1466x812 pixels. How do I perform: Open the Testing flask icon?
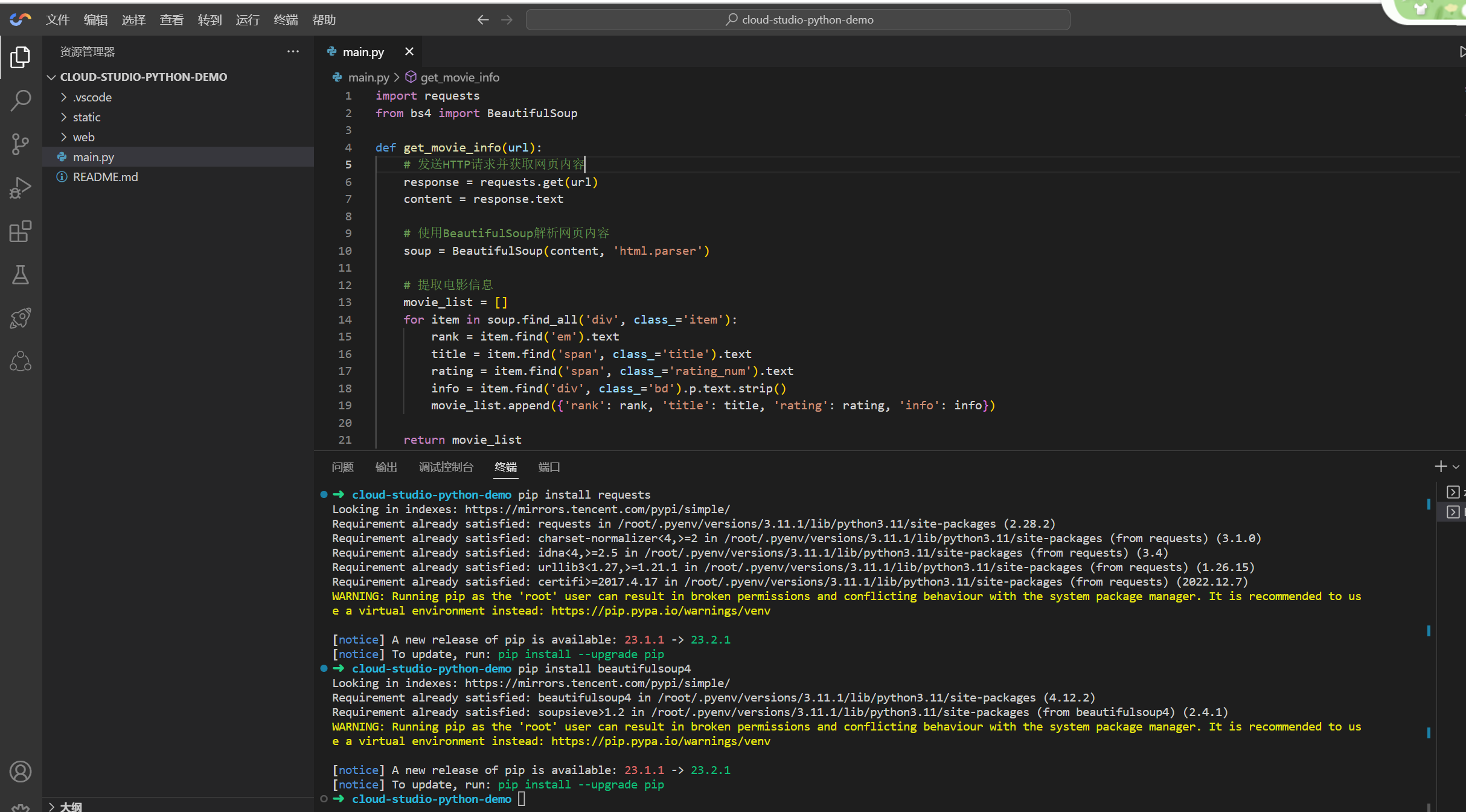(21, 275)
